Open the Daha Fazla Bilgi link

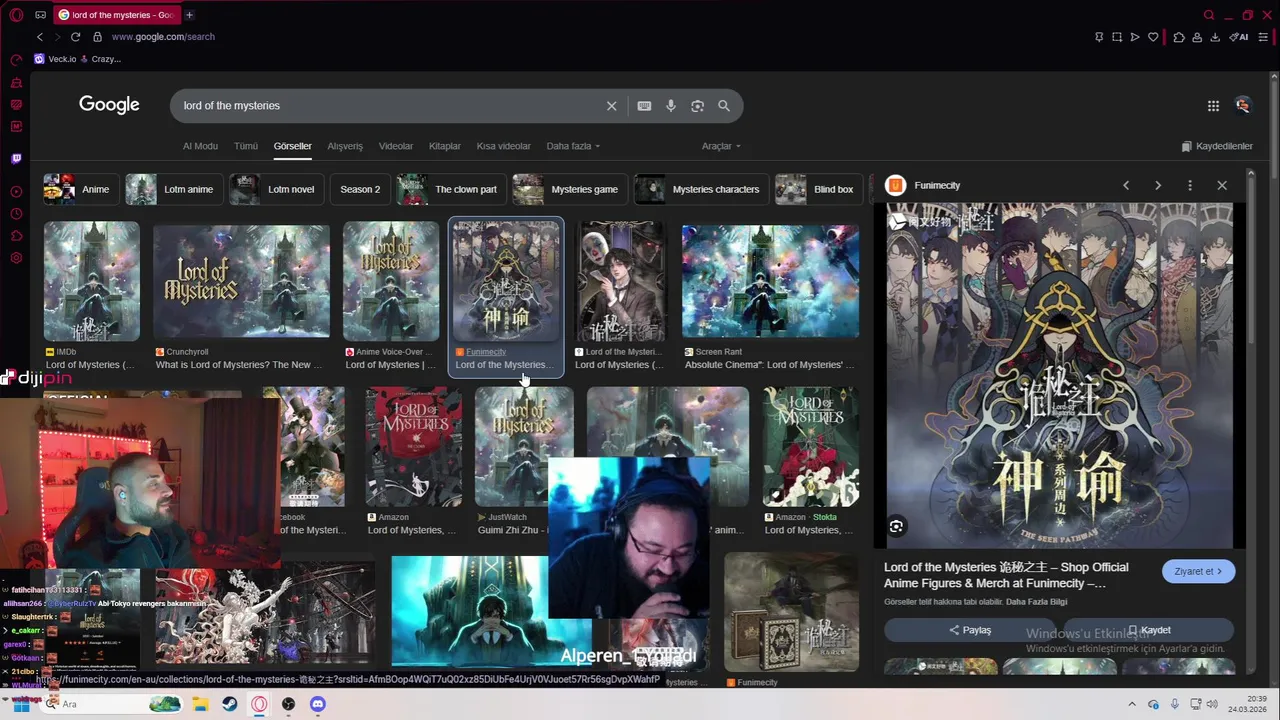1036,602
